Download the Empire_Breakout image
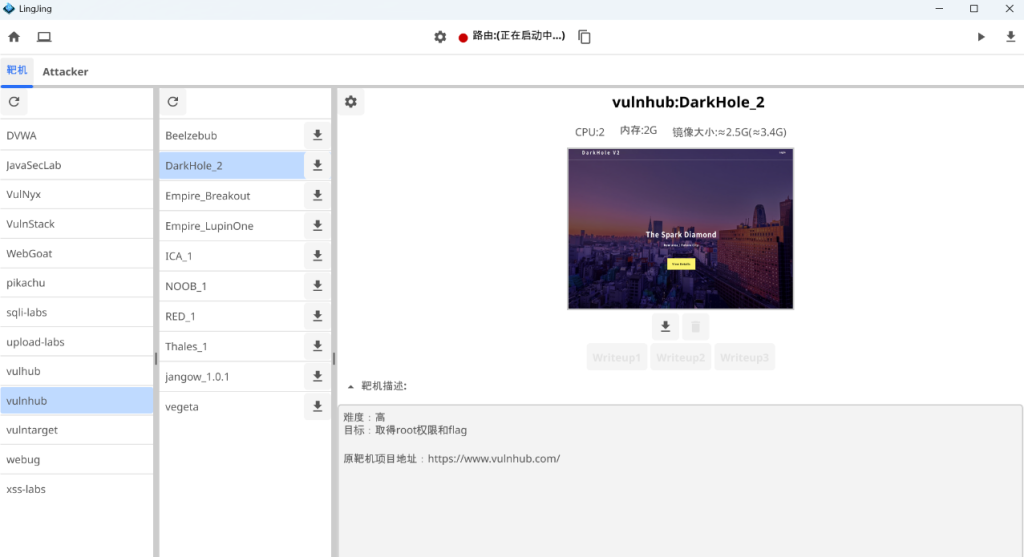Image resolution: width=1024 pixels, height=557 pixels. point(317,196)
